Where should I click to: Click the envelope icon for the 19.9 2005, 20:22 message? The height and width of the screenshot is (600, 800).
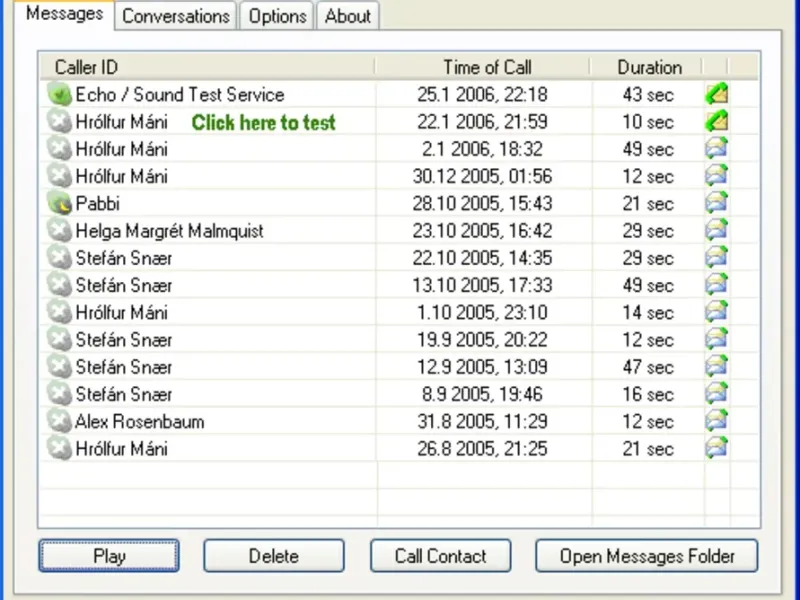click(x=717, y=339)
